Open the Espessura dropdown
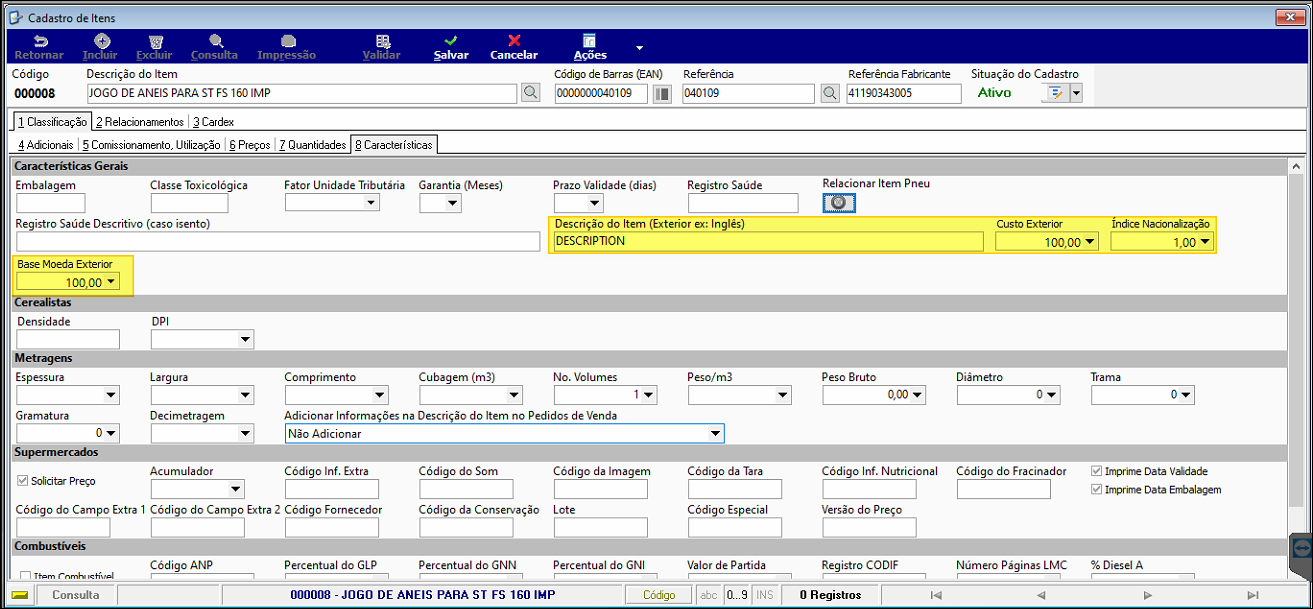 [x=111, y=395]
